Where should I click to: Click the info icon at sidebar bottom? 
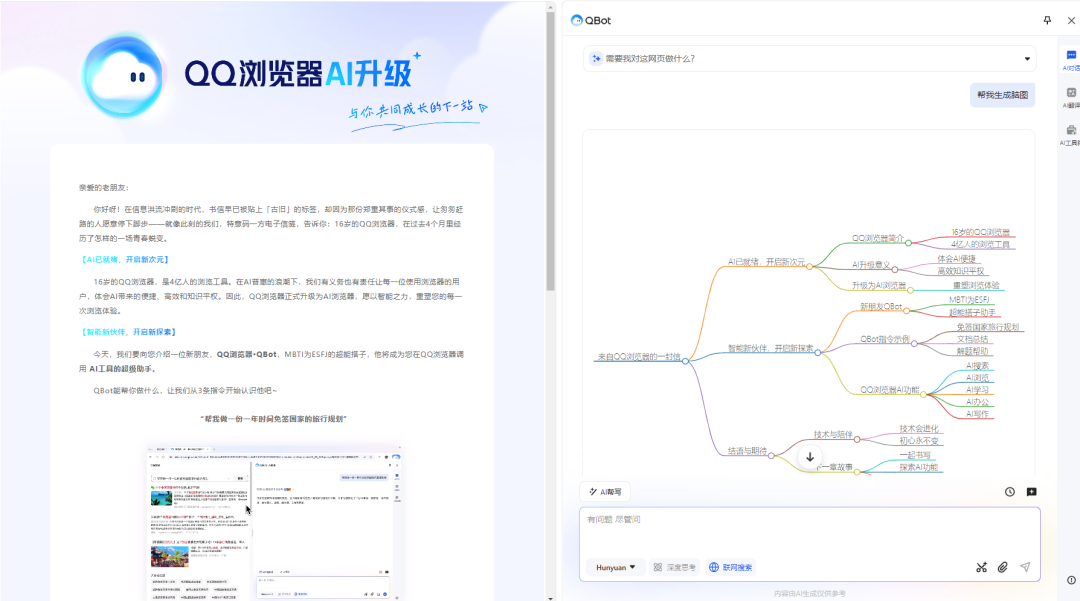click(x=1071, y=580)
